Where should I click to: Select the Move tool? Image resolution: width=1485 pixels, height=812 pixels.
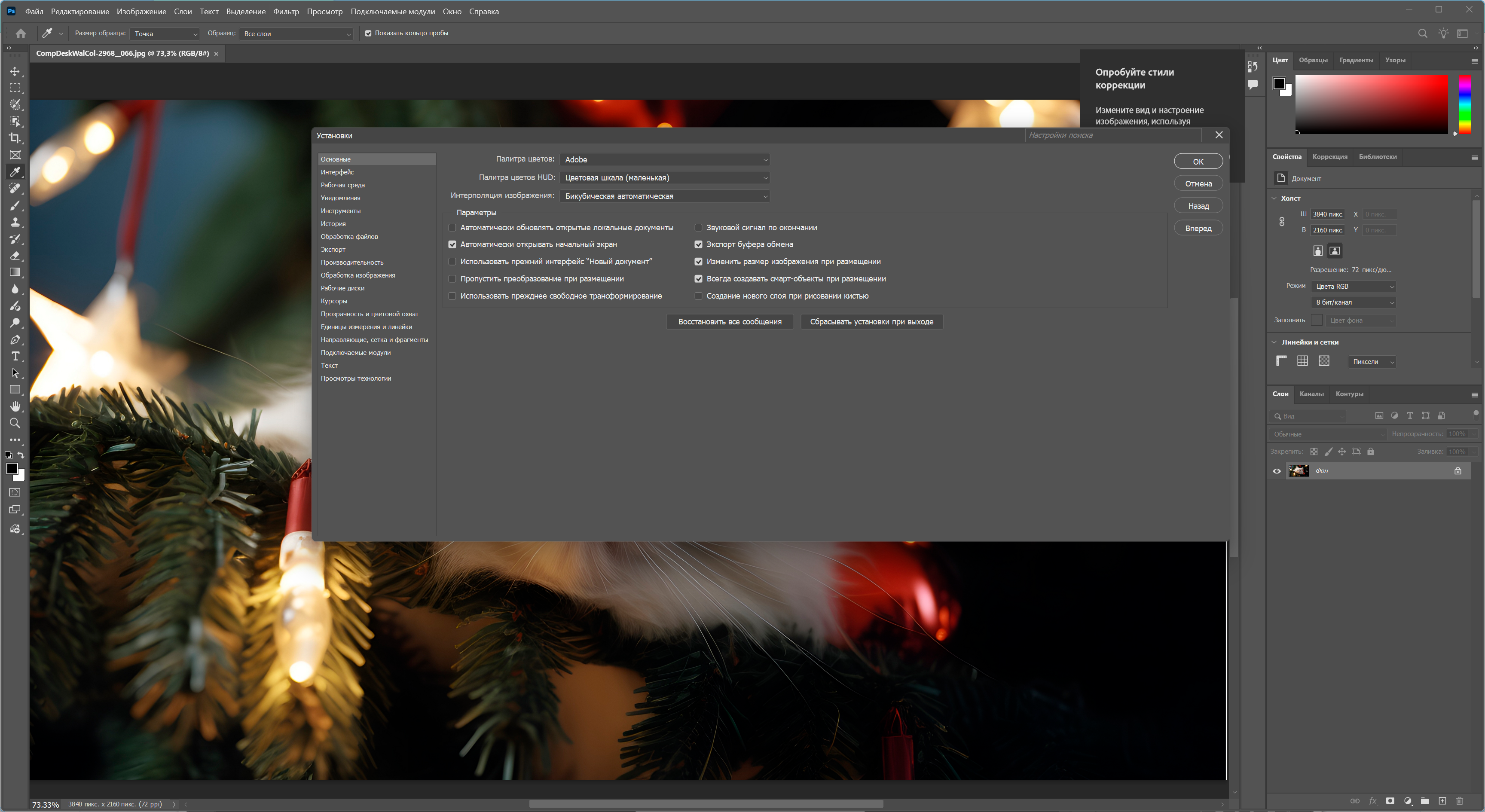(15, 71)
